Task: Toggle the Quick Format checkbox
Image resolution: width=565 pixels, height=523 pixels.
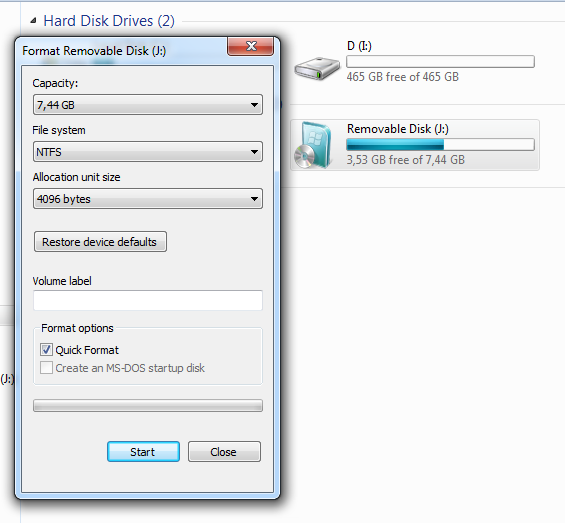Action: [46, 350]
